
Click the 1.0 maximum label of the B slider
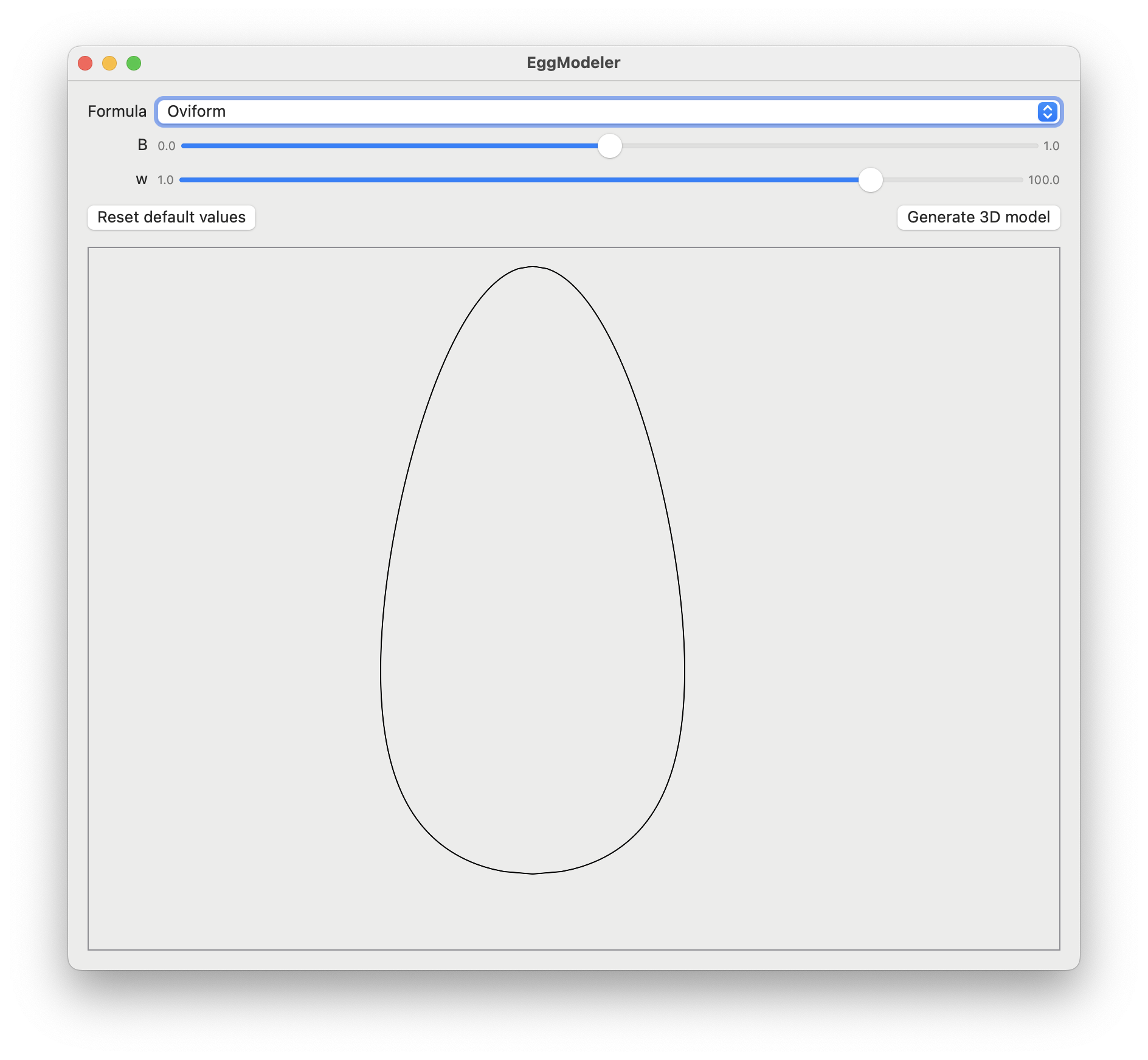pos(1051,146)
